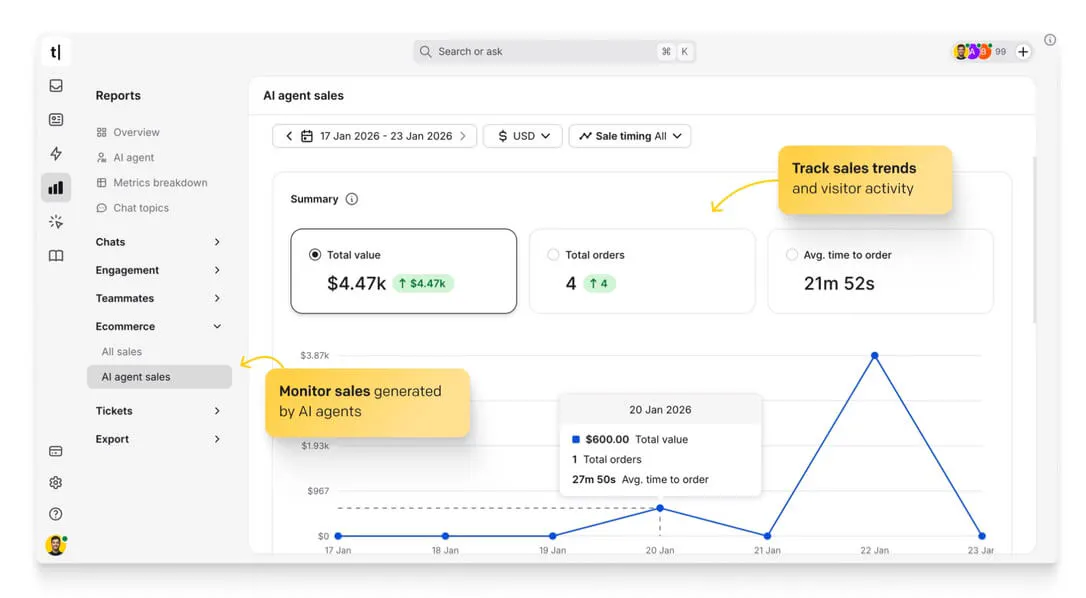Select Total value radio button
The width and height of the screenshot is (1086, 598).
click(x=315, y=255)
